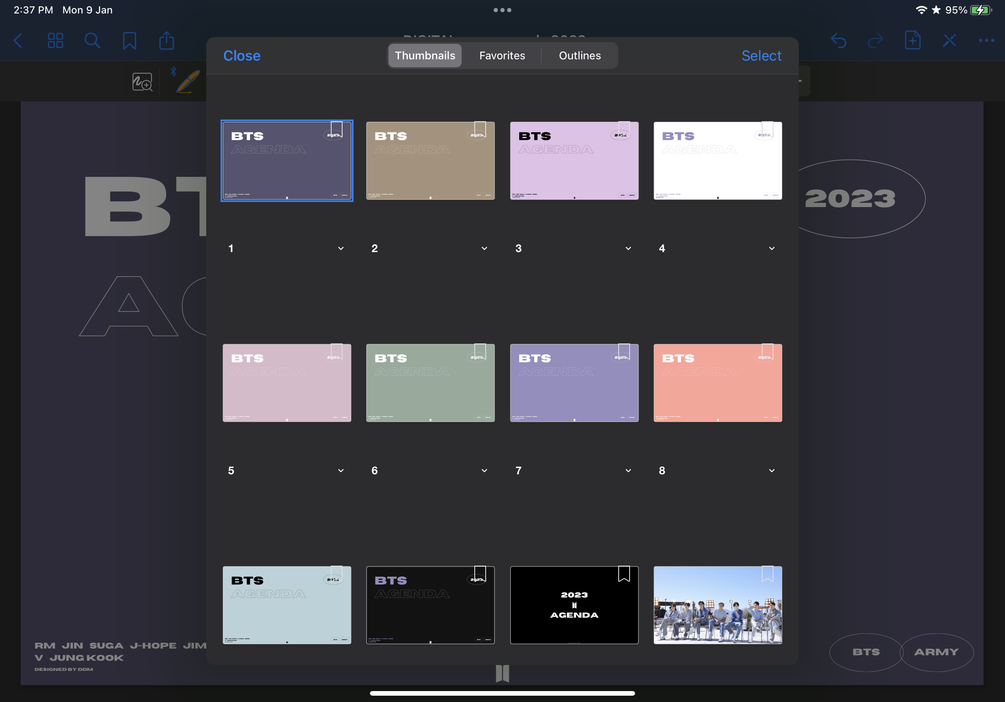The height and width of the screenshot is (702, 1005).
Task: Toggle bookmark on page 5 thumbnail
Action: 336,351
